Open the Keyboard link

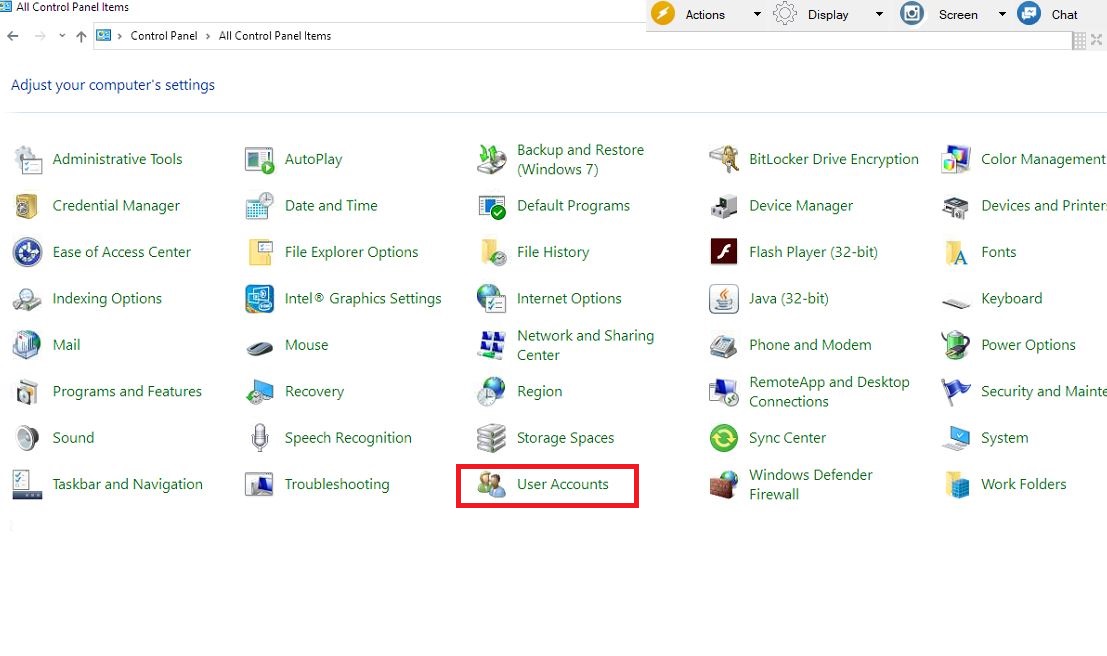point(1012,299)
